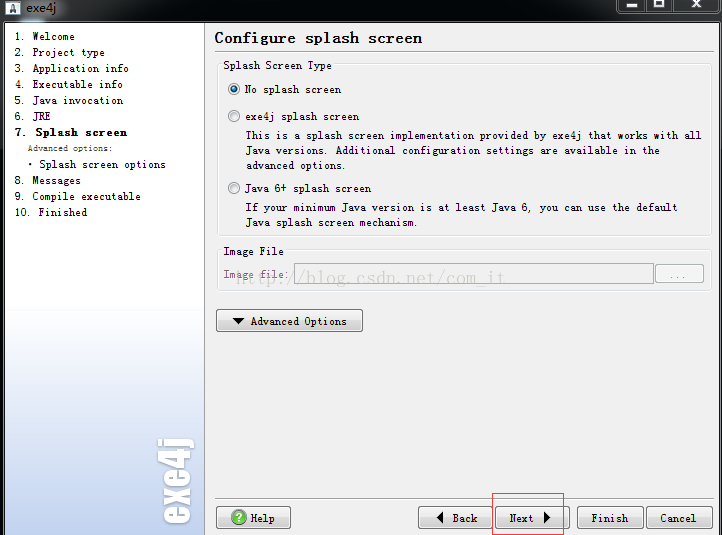Select No splash screen option
Viewport: 722px width, 535px height.
(x=235, y=89)
